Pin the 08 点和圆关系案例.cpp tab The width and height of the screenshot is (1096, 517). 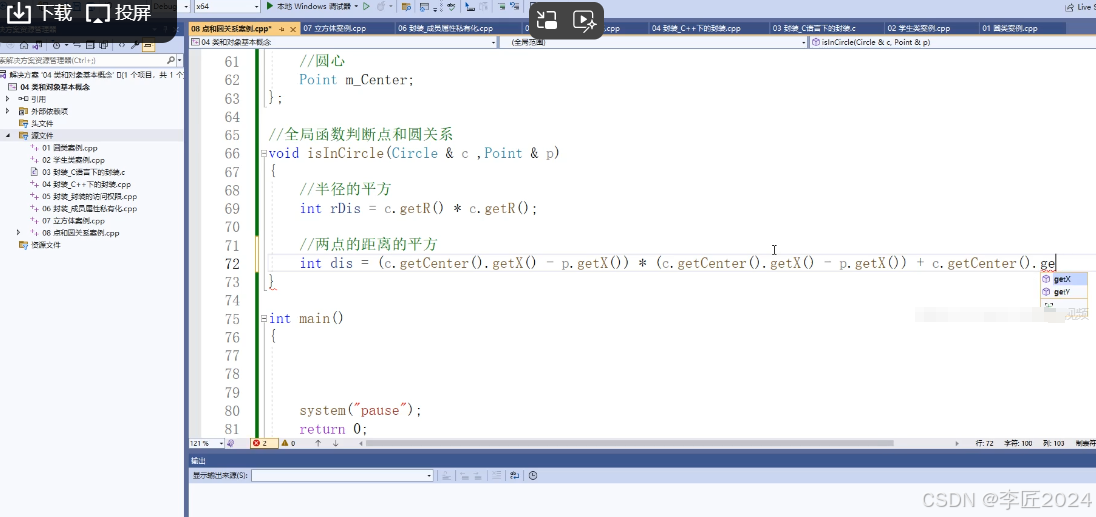click(x=281, y=29)
